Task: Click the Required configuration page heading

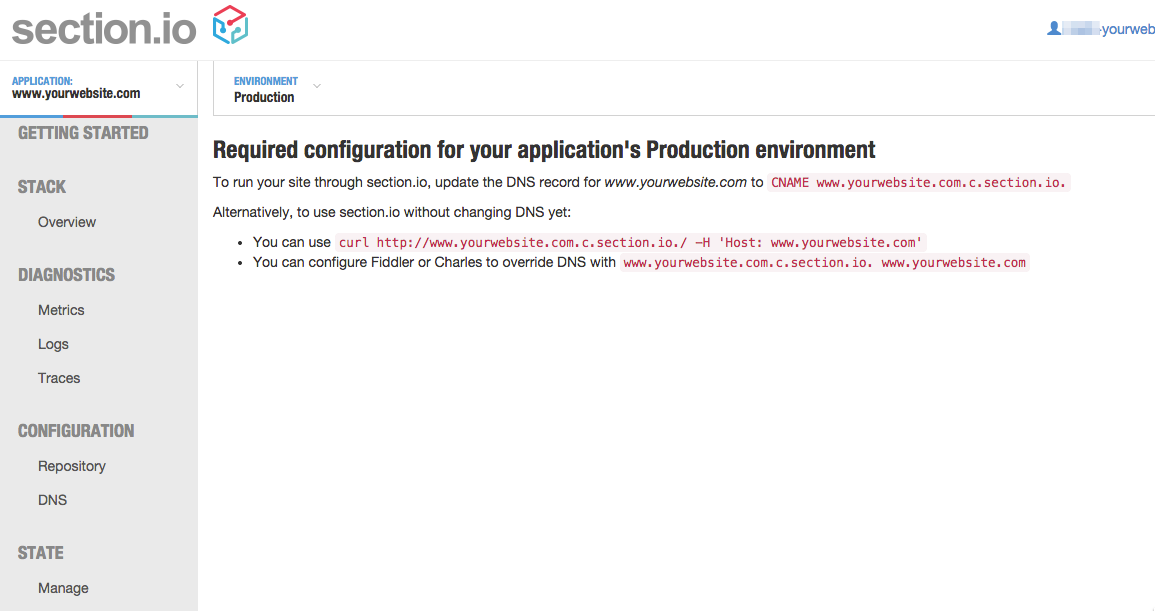Action: coord(544,150)
